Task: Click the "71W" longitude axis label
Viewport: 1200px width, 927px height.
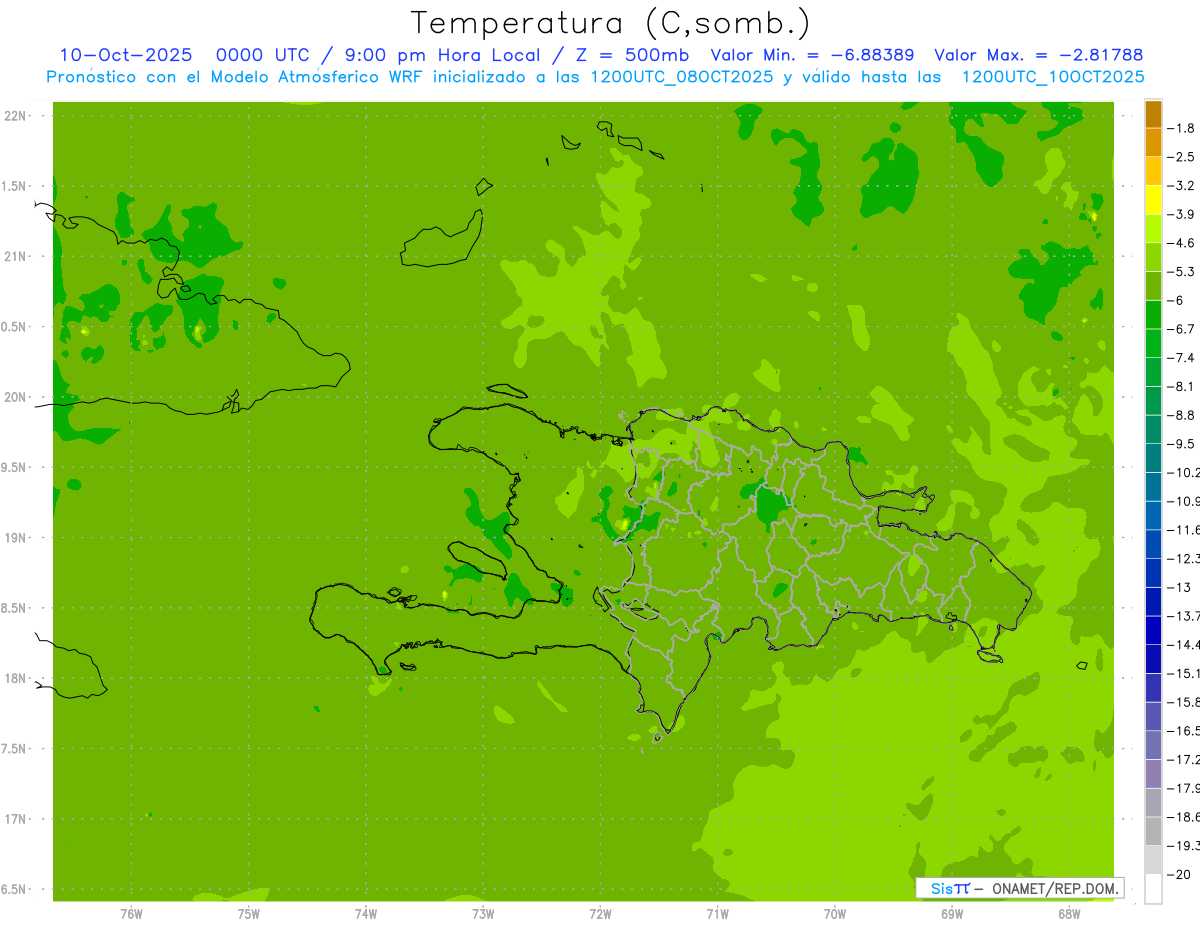Action: coord(717,914)
